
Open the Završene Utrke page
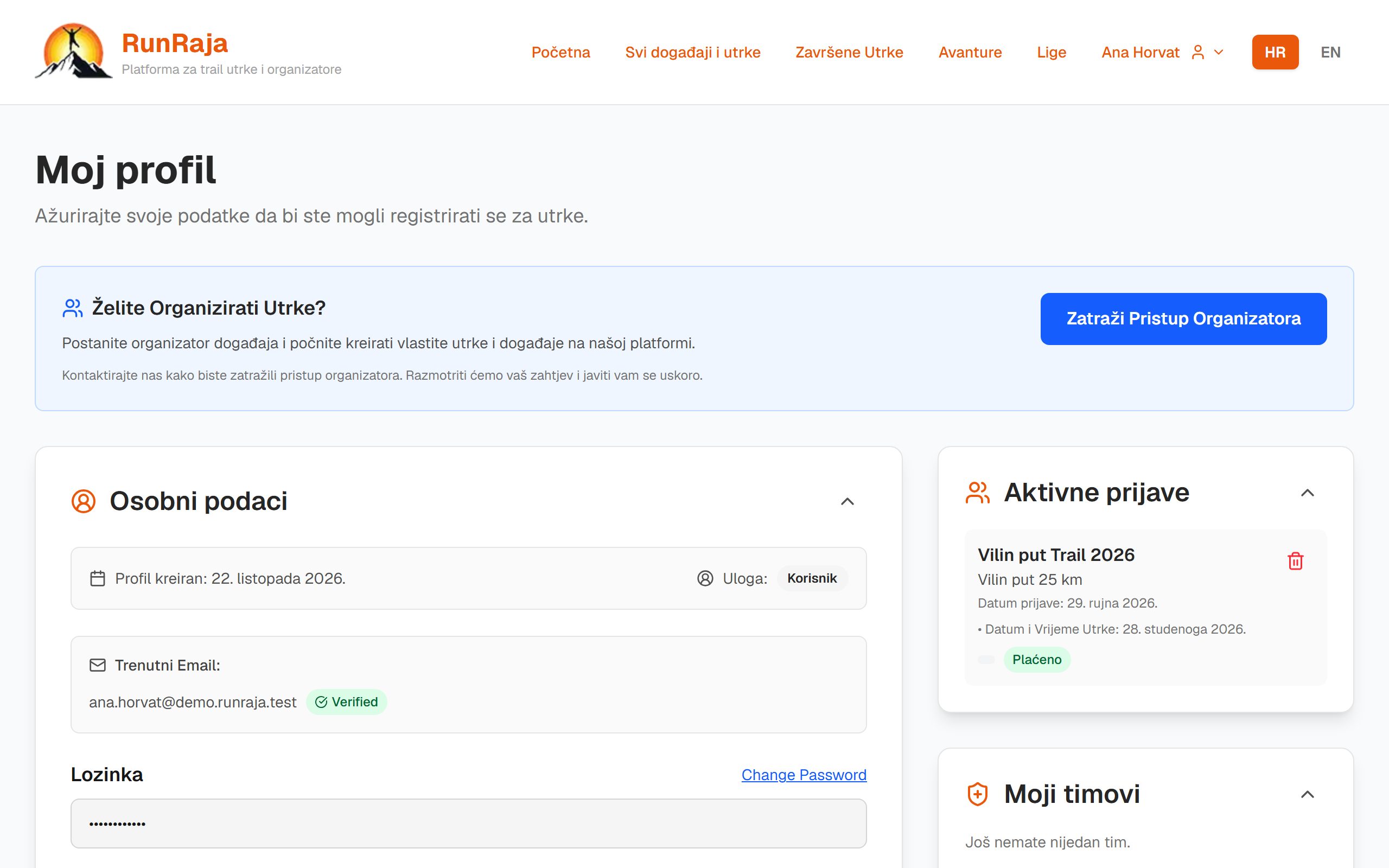coord(849,52)
